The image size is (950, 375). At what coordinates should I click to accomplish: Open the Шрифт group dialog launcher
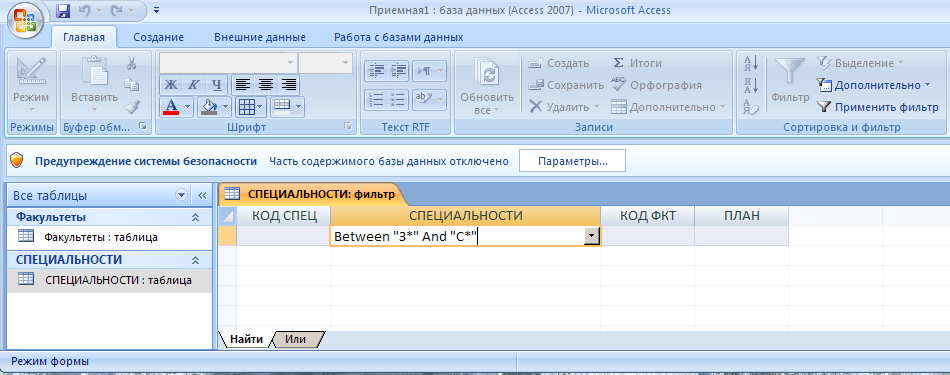pos(348,127)
